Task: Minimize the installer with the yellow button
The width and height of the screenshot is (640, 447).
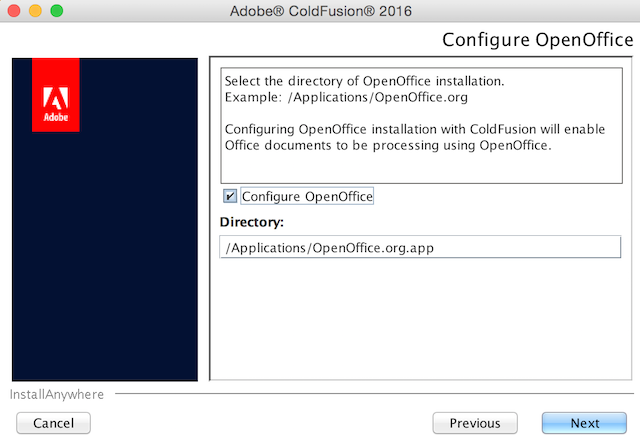Action: coord(36,11)
